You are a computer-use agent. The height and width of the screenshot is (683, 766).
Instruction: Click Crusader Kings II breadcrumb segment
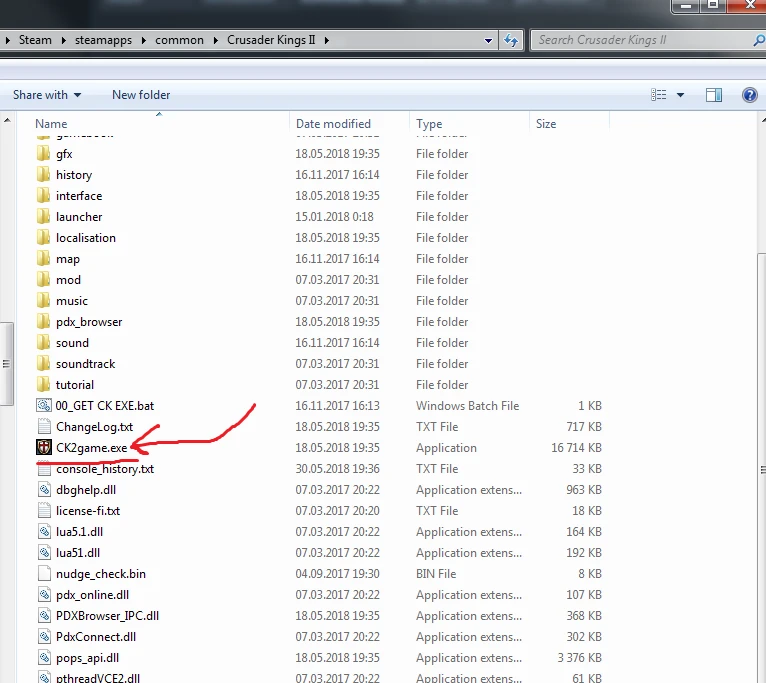(x=271, y=40)
